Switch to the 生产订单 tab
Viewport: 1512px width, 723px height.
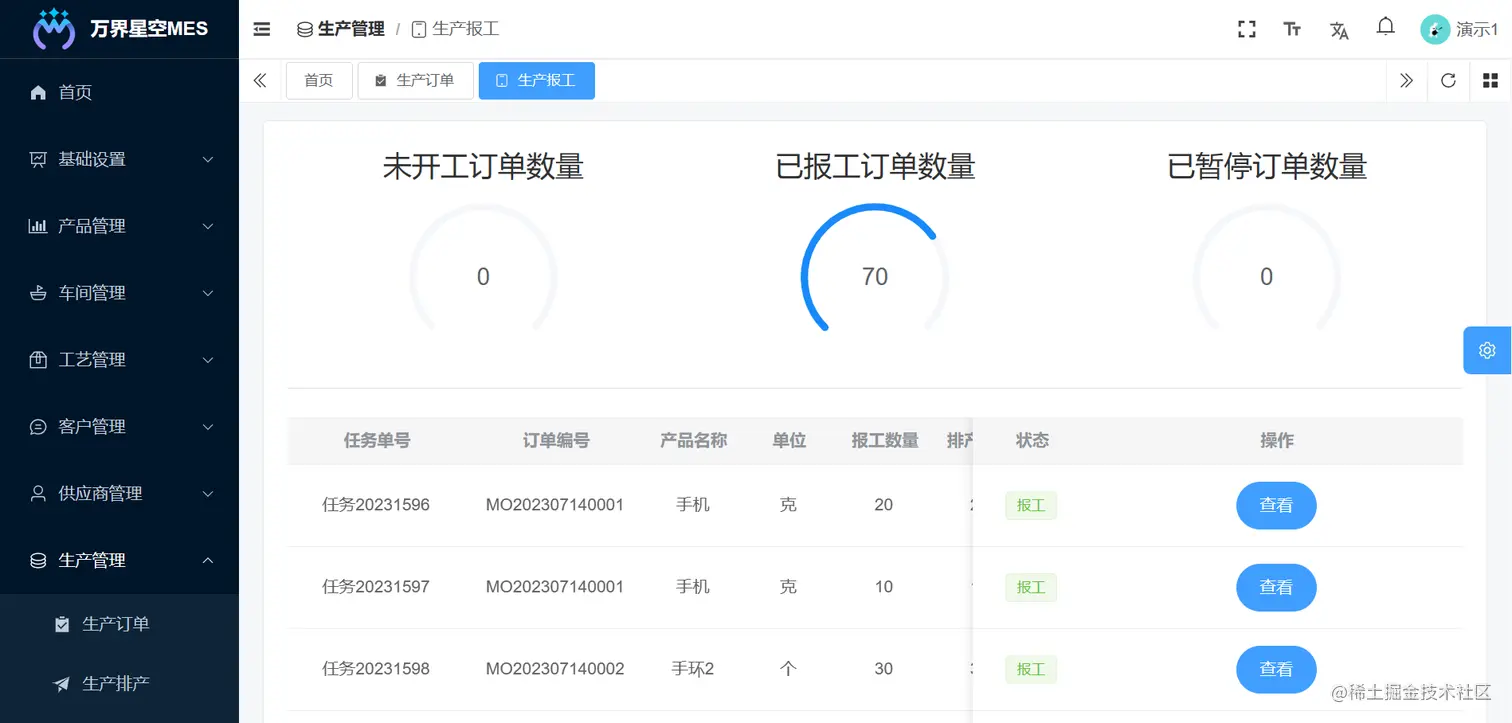(415, 80)
